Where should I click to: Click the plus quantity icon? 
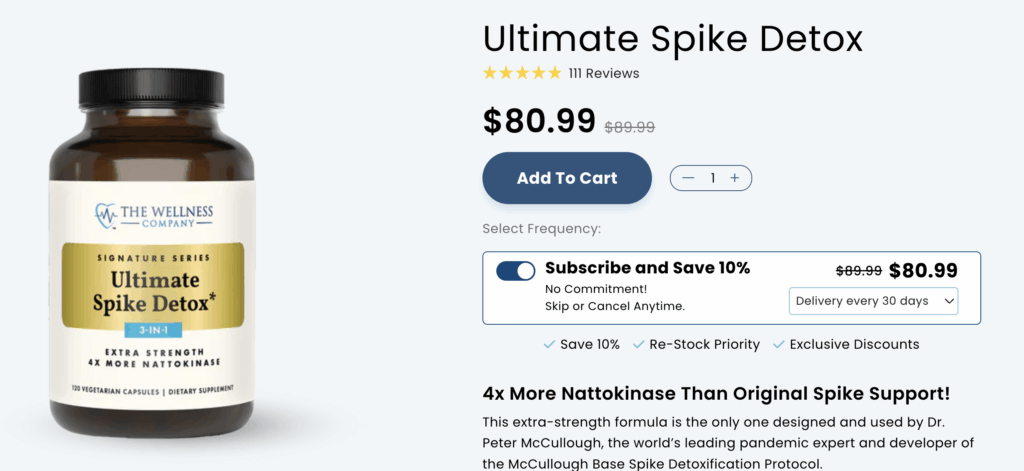tap(735, 178)
